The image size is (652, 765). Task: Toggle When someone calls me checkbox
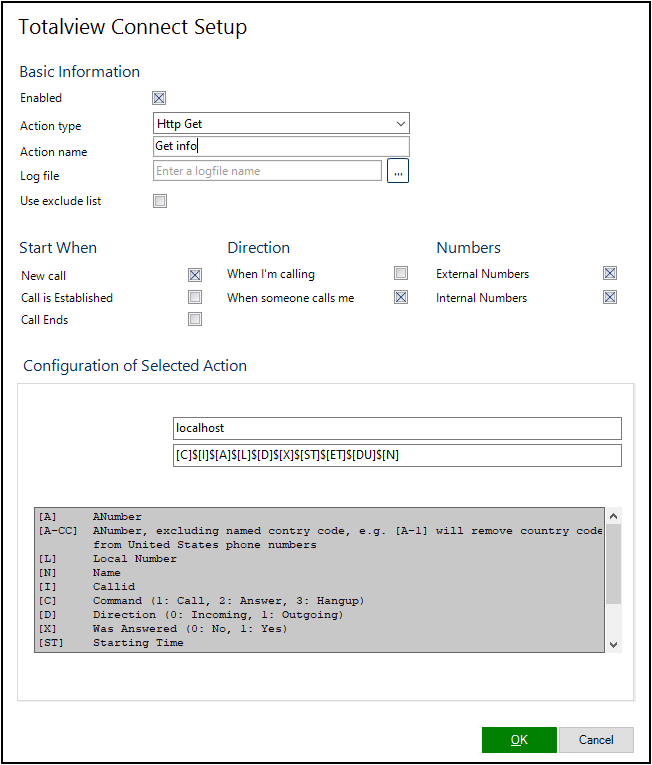401,297
